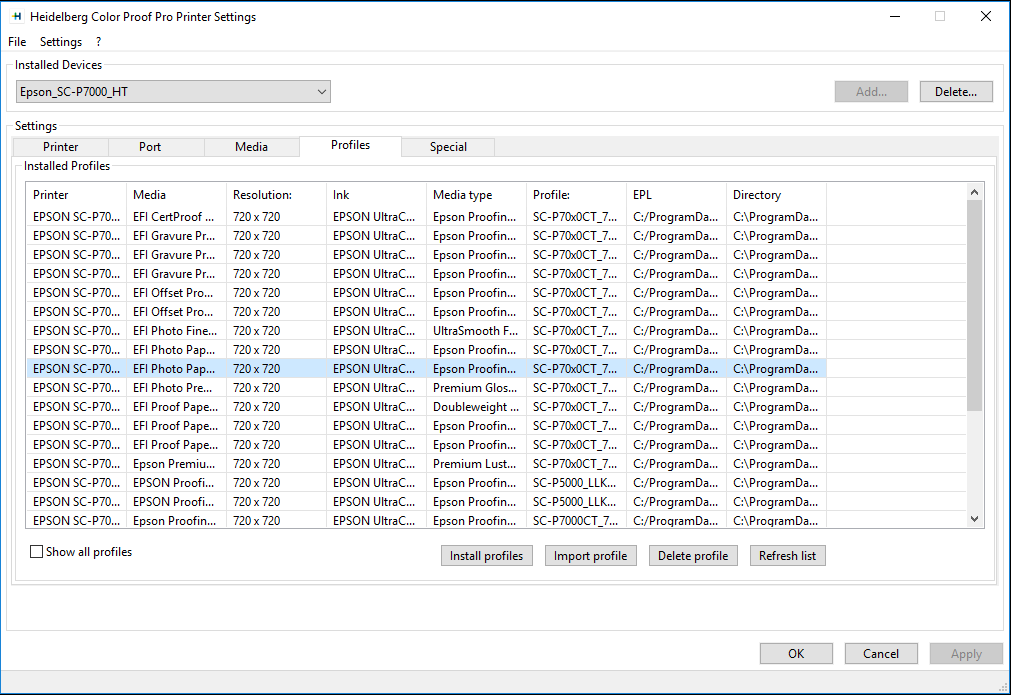Click the Profile: column header
This screenshot has width=1011, height=695.
point(576,195)
